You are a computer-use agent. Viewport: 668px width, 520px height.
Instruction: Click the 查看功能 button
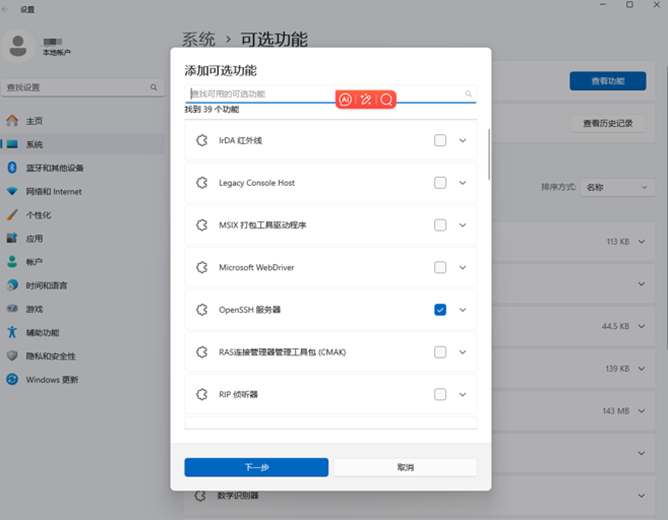[x=608, y=81]
